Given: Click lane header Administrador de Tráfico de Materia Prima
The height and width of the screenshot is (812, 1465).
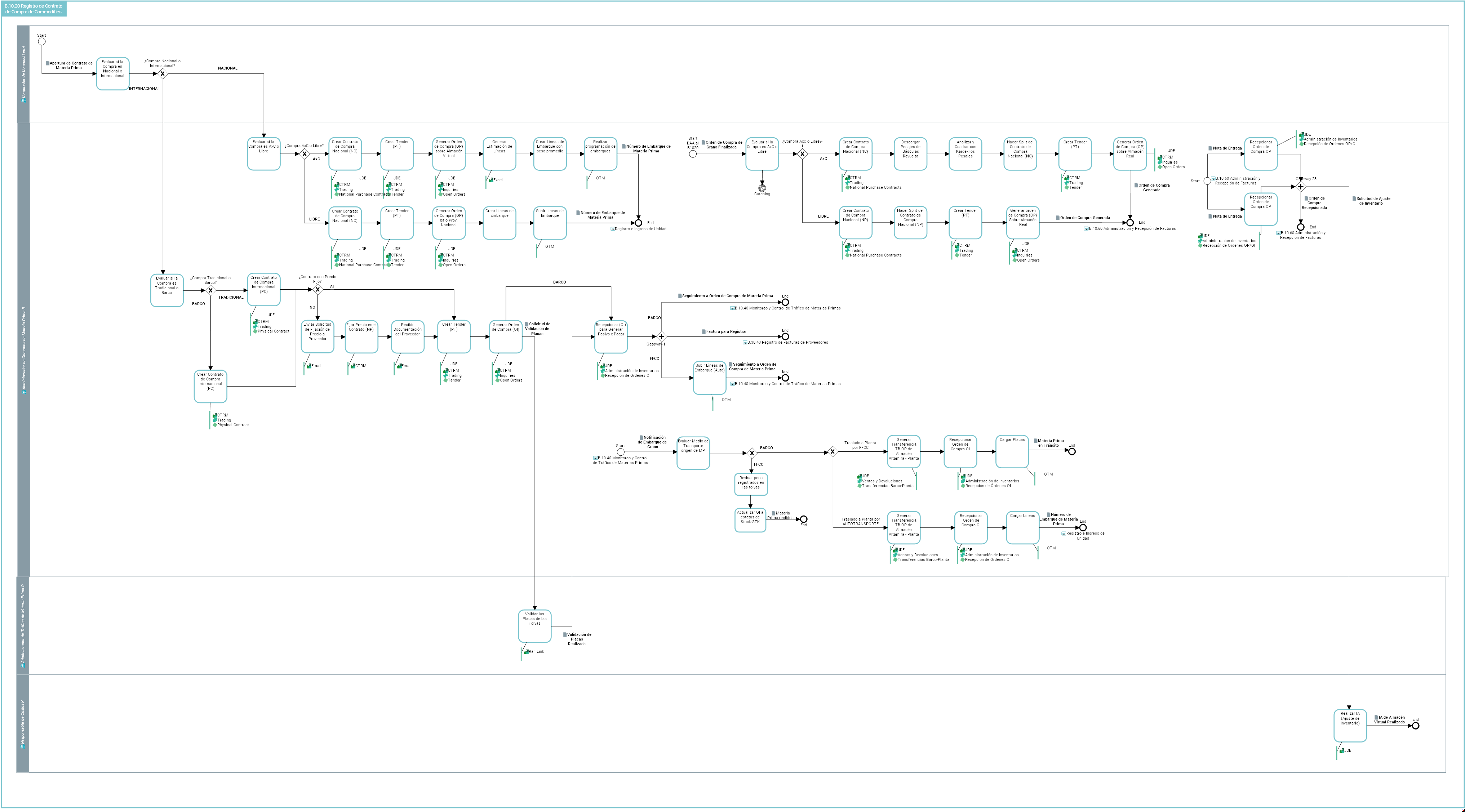Looking at the screenshot, I should (23, 625).
